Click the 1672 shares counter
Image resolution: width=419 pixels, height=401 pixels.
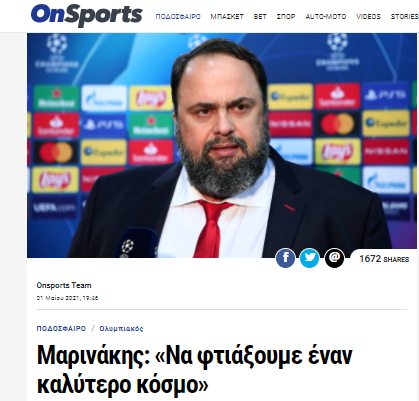pos(384,259)
